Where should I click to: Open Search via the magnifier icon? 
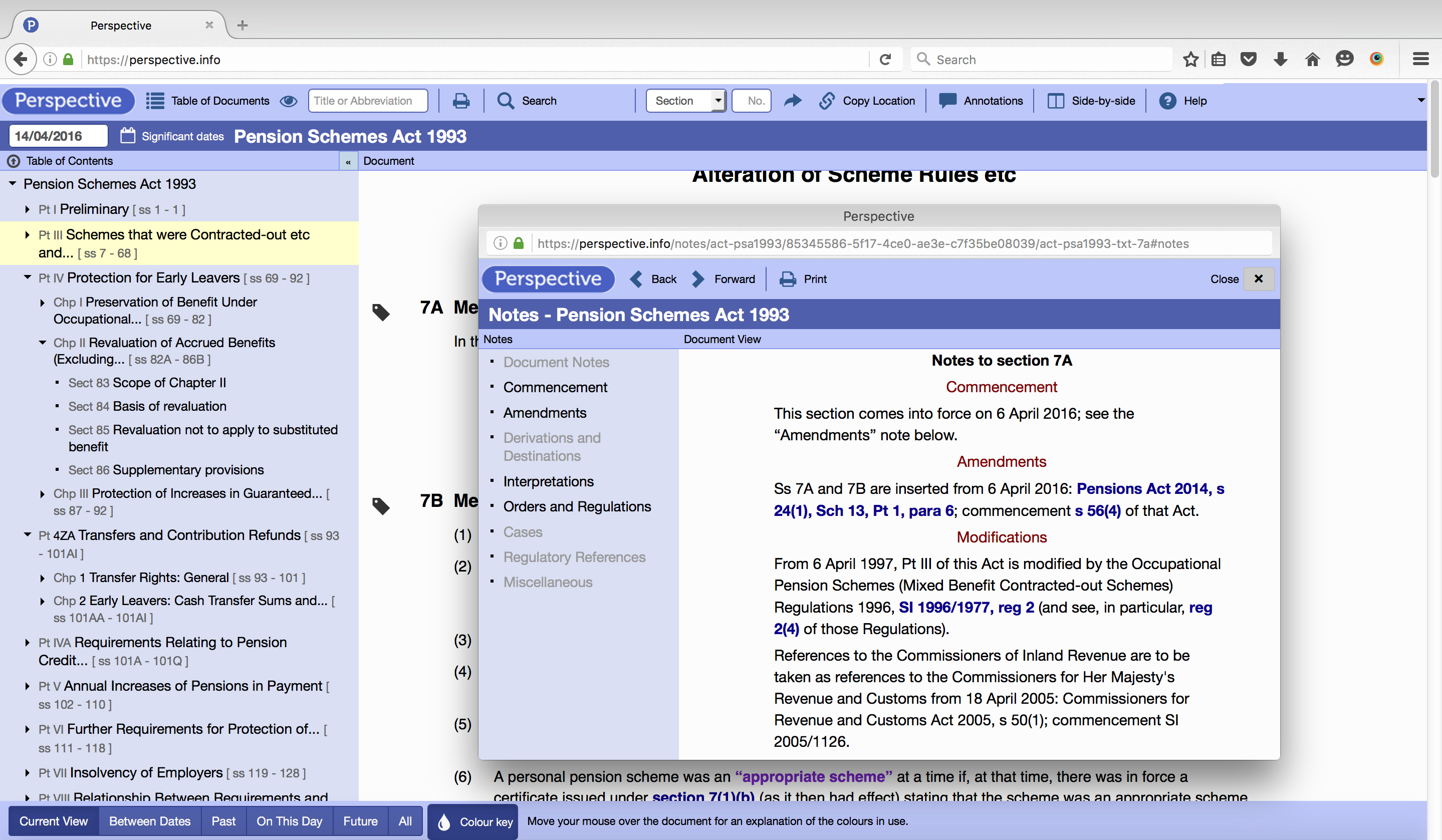(x=506, y=101)
